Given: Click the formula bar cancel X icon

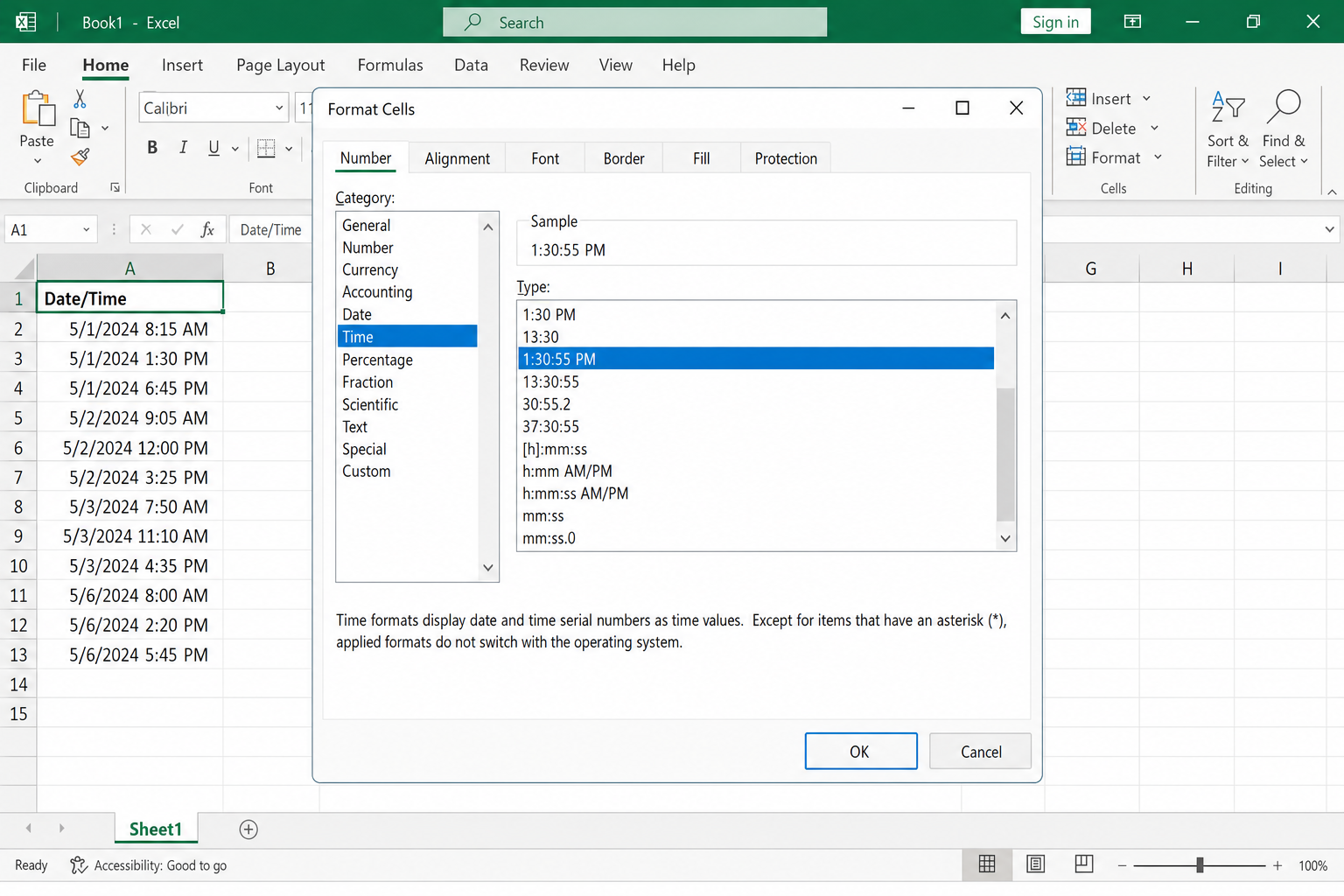Looking at the screenshot, I should (146, 229).
